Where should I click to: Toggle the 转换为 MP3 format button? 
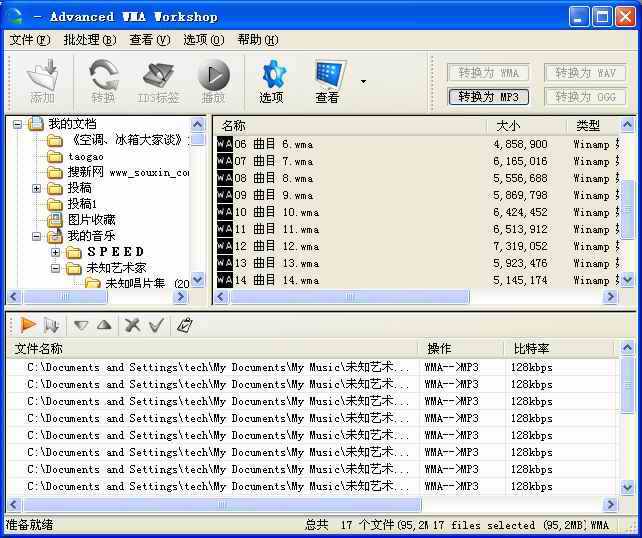[x=489, y=96]
